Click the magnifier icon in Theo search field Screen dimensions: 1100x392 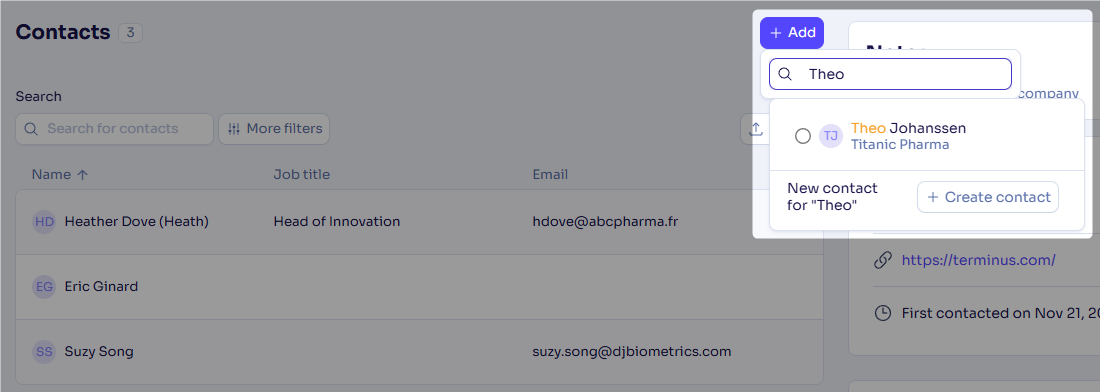786,74
